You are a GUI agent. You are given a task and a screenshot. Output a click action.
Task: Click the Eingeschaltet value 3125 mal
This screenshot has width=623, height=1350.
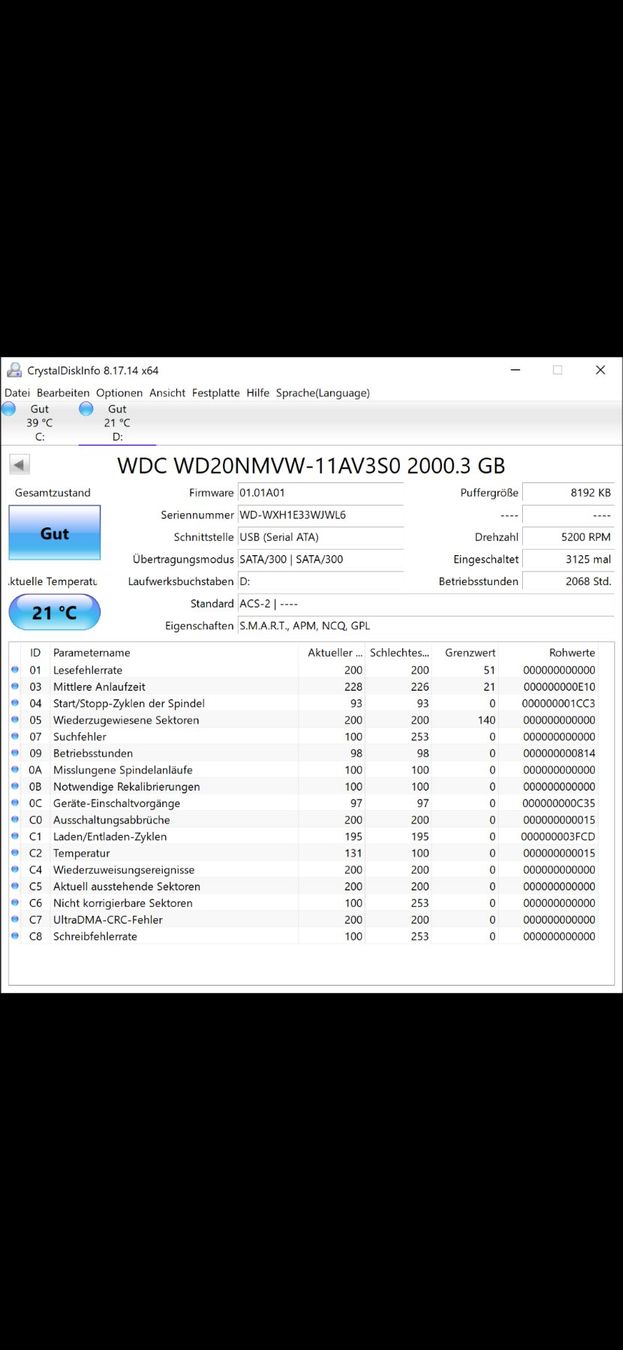coord(568,559)
